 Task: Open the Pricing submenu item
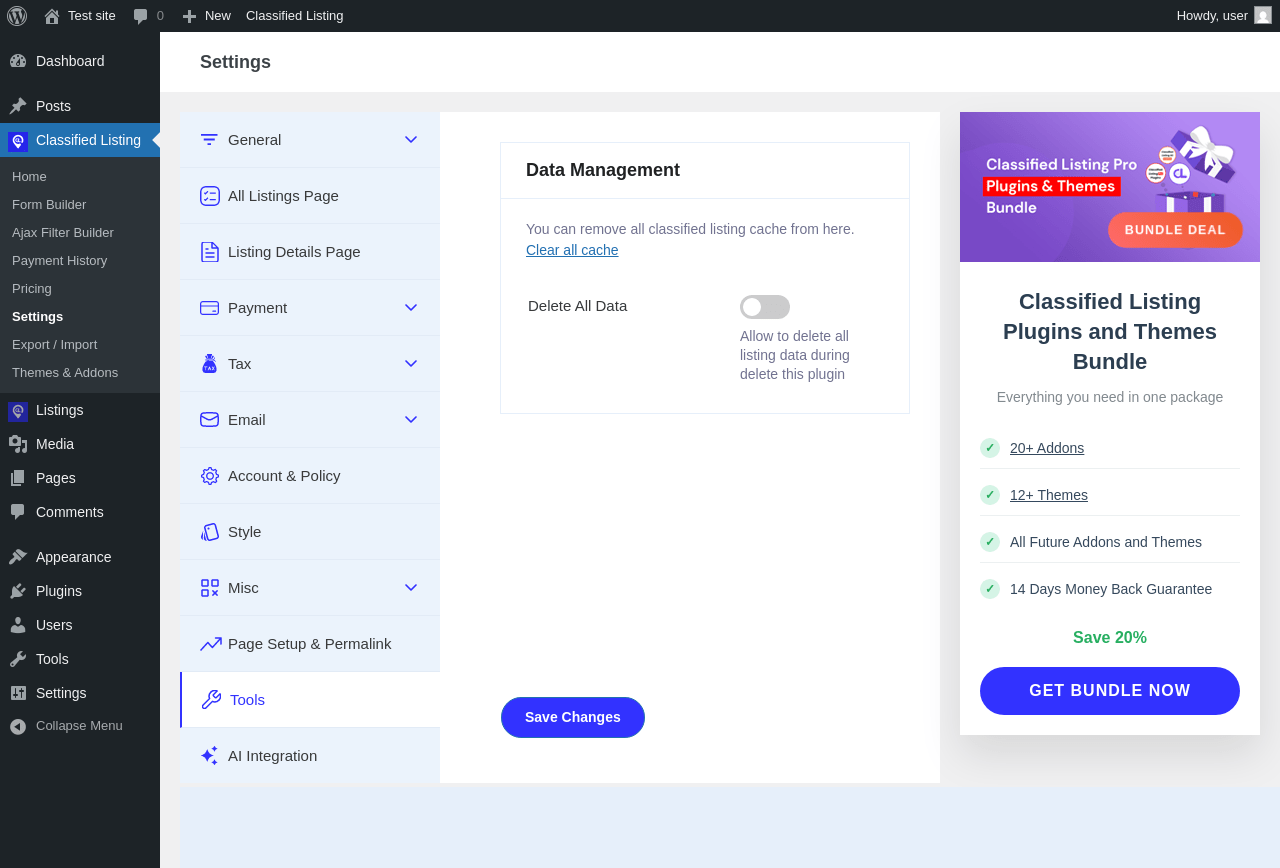coord(80,289)
